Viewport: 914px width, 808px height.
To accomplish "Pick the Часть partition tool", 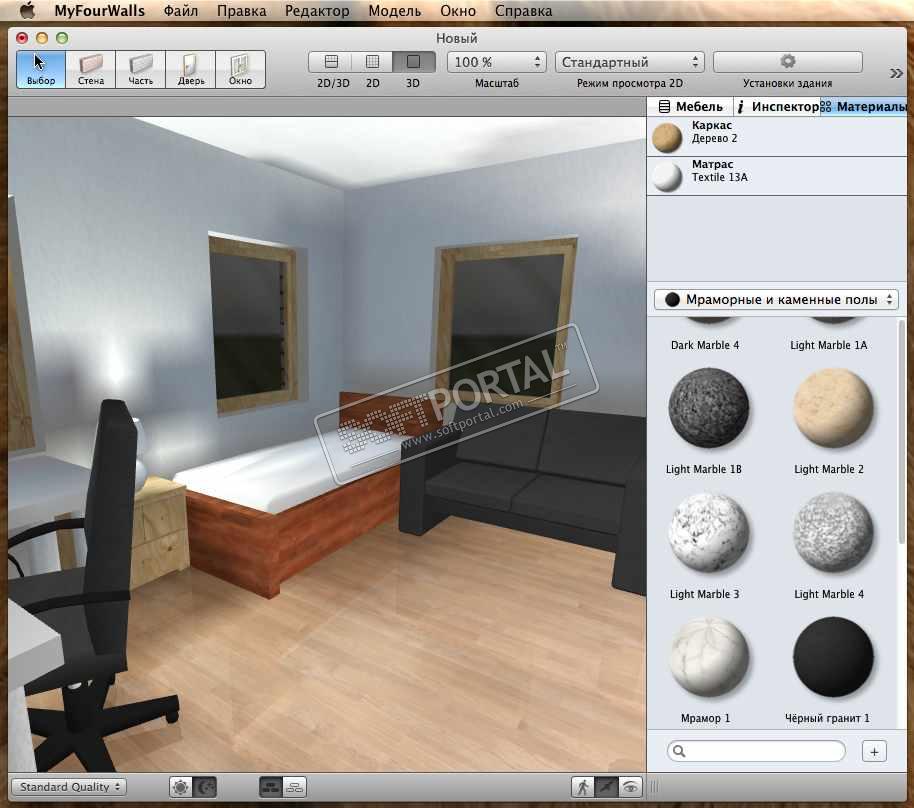I will [140, 69].
